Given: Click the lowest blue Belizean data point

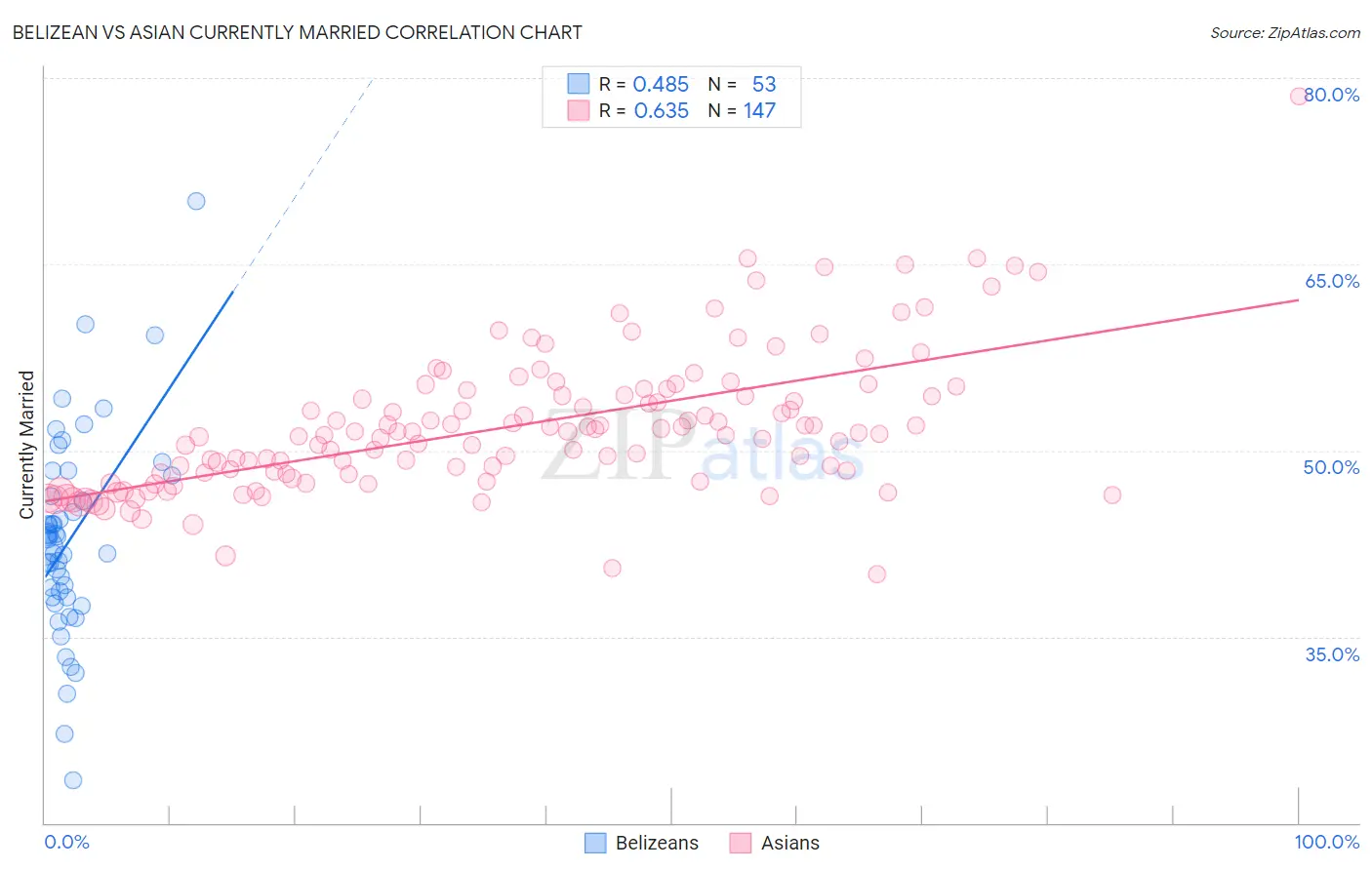Looking at the screenshot, I should (x=73, y=780).
